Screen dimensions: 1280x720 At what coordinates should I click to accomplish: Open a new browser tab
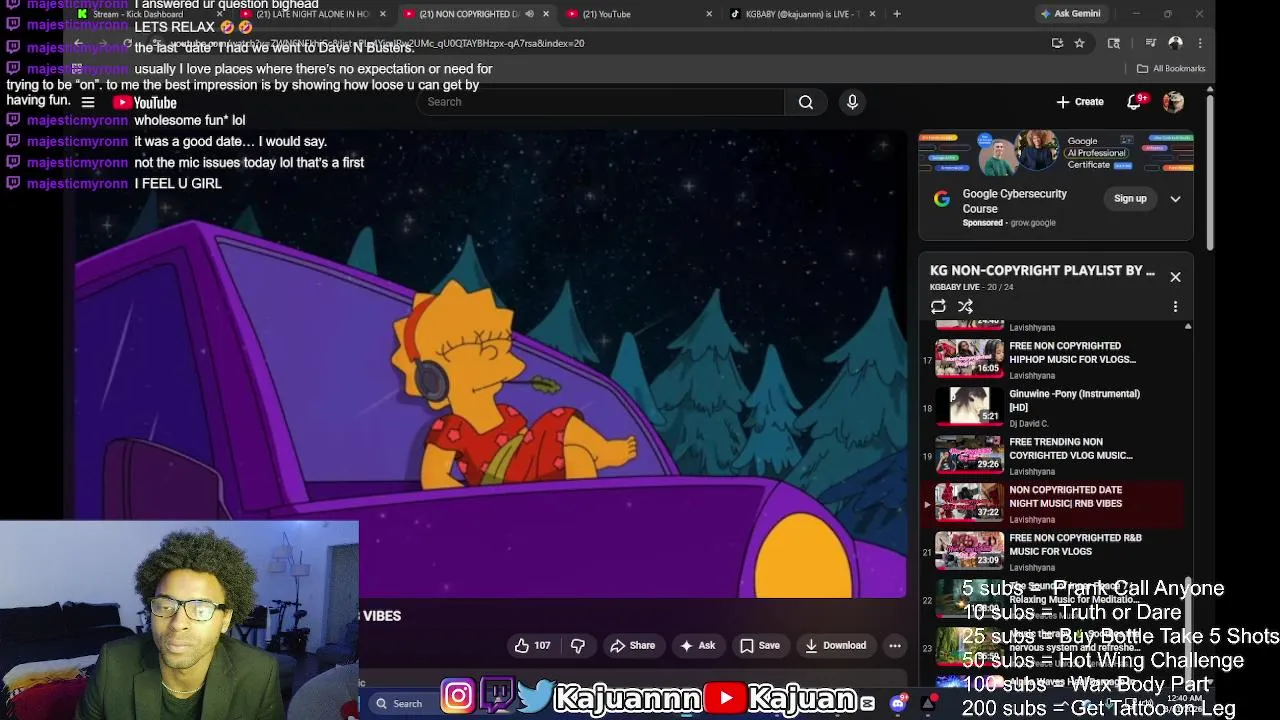pyautogui.click(x=896, y=14)
